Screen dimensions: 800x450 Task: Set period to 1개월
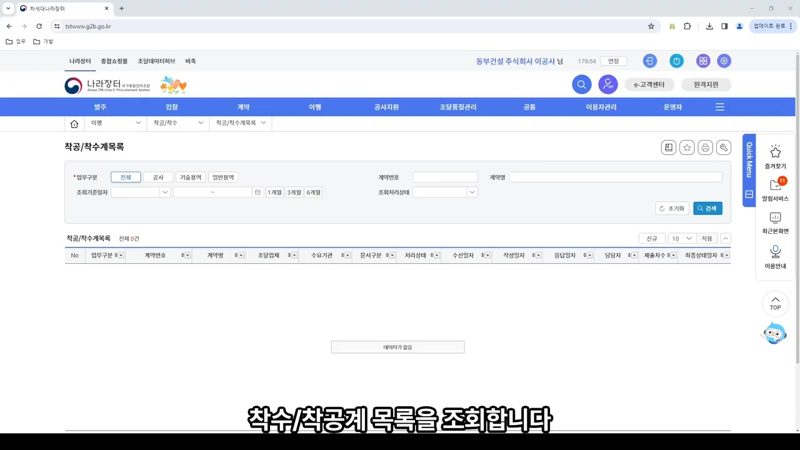pos(274,192)
